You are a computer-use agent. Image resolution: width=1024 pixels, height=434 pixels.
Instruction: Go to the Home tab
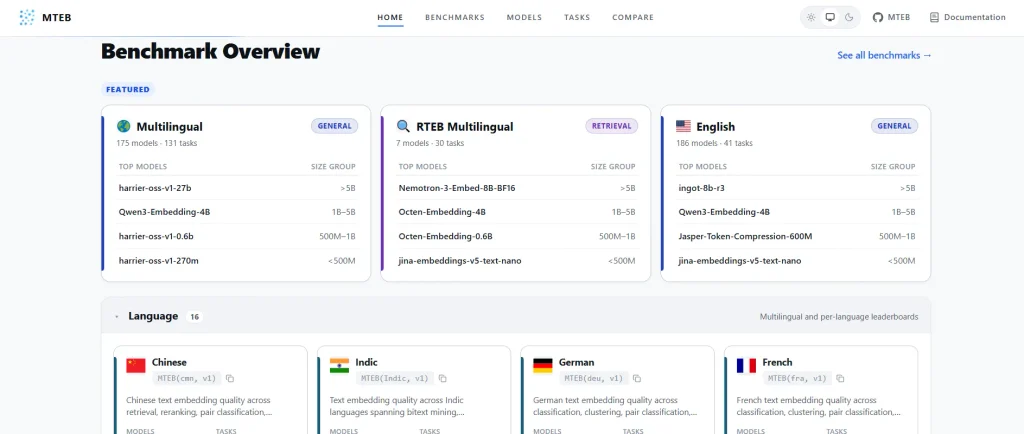[390, 18]
